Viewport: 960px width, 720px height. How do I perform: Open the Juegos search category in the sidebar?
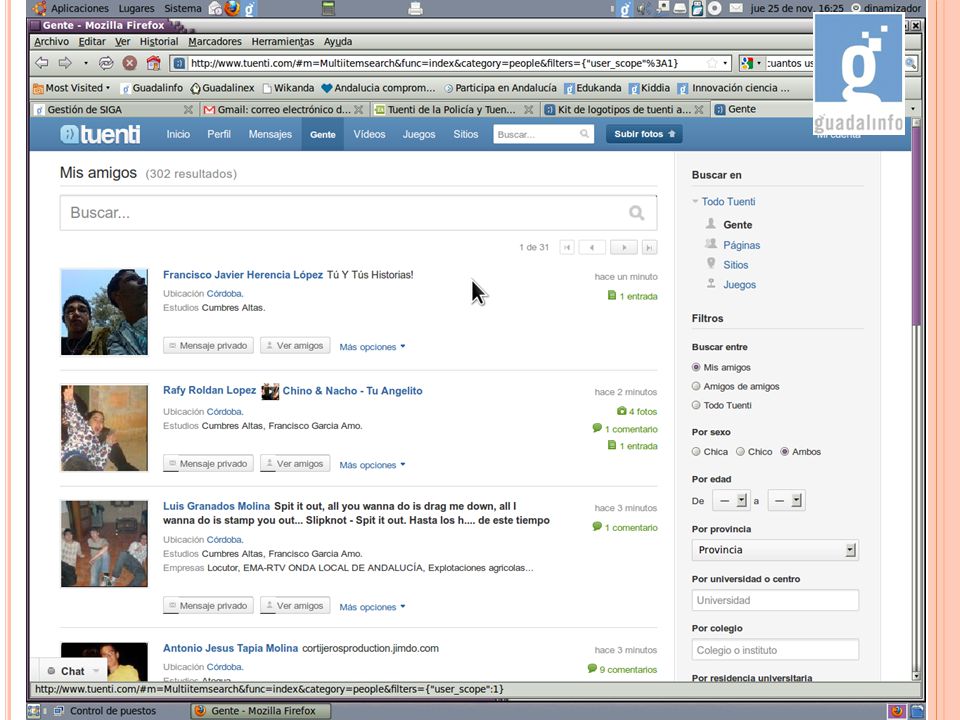[740, 285]
